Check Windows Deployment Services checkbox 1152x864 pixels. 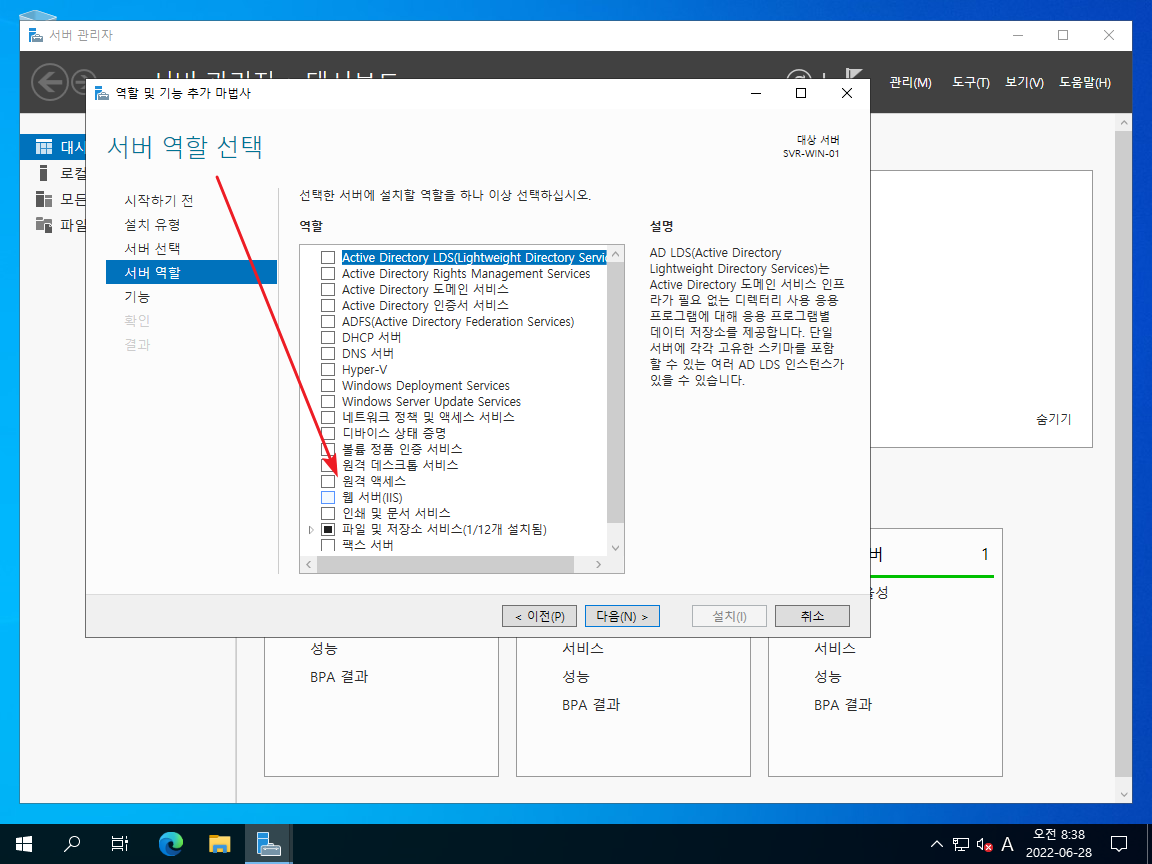pos(328,386)
